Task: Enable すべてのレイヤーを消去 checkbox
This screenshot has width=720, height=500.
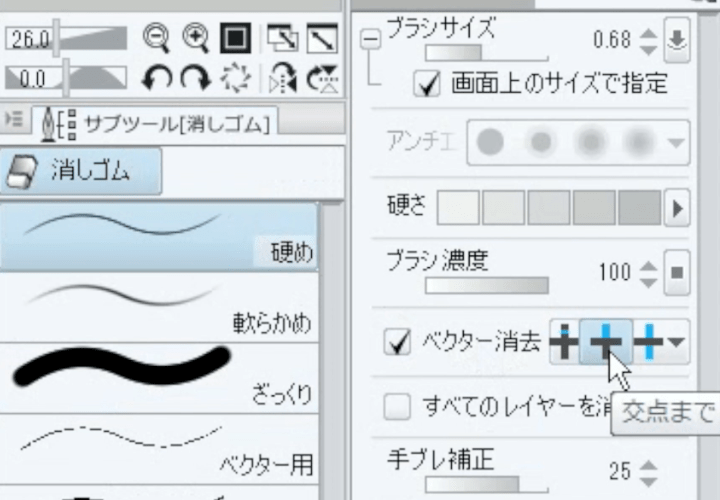Action: click(x=397, y=406)
